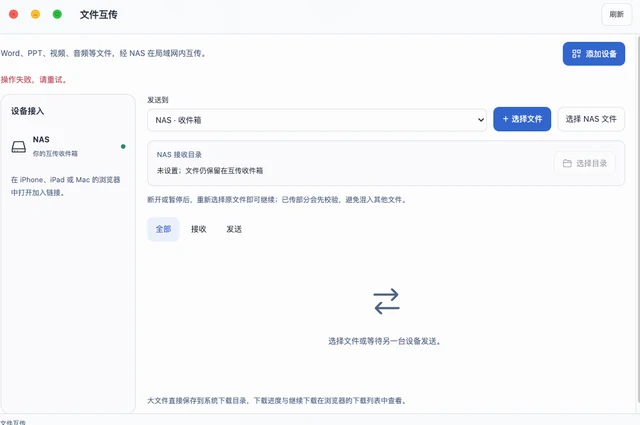
Task: Click the vertical scrollbar on the right edge
Action: click(638, 218)
